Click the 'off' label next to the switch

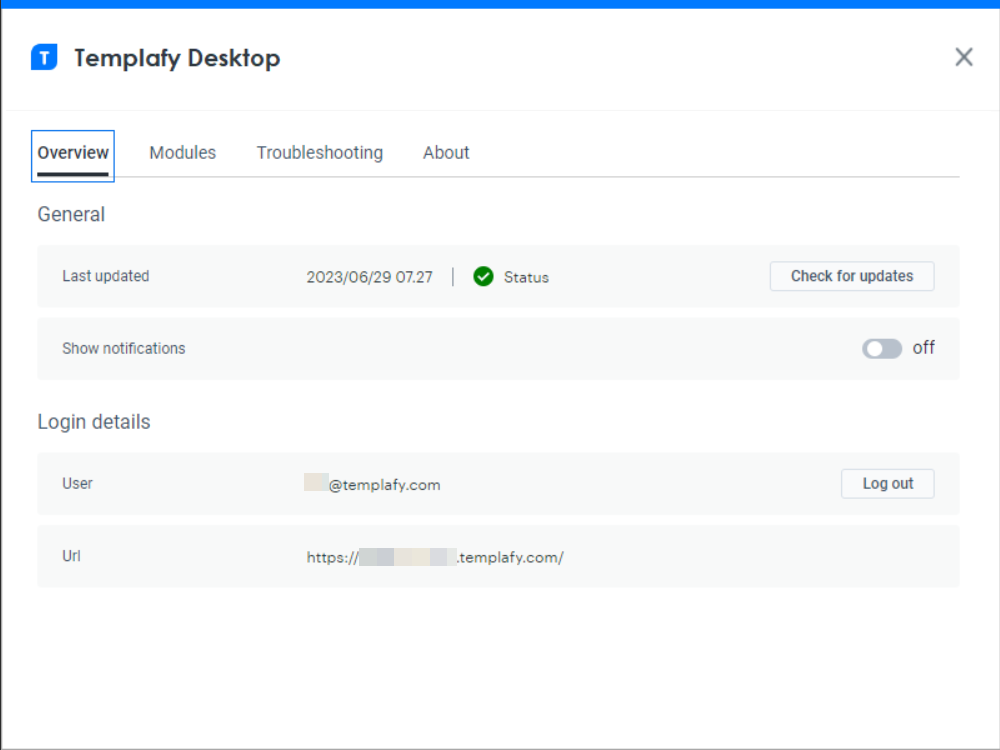pos(923,348)
